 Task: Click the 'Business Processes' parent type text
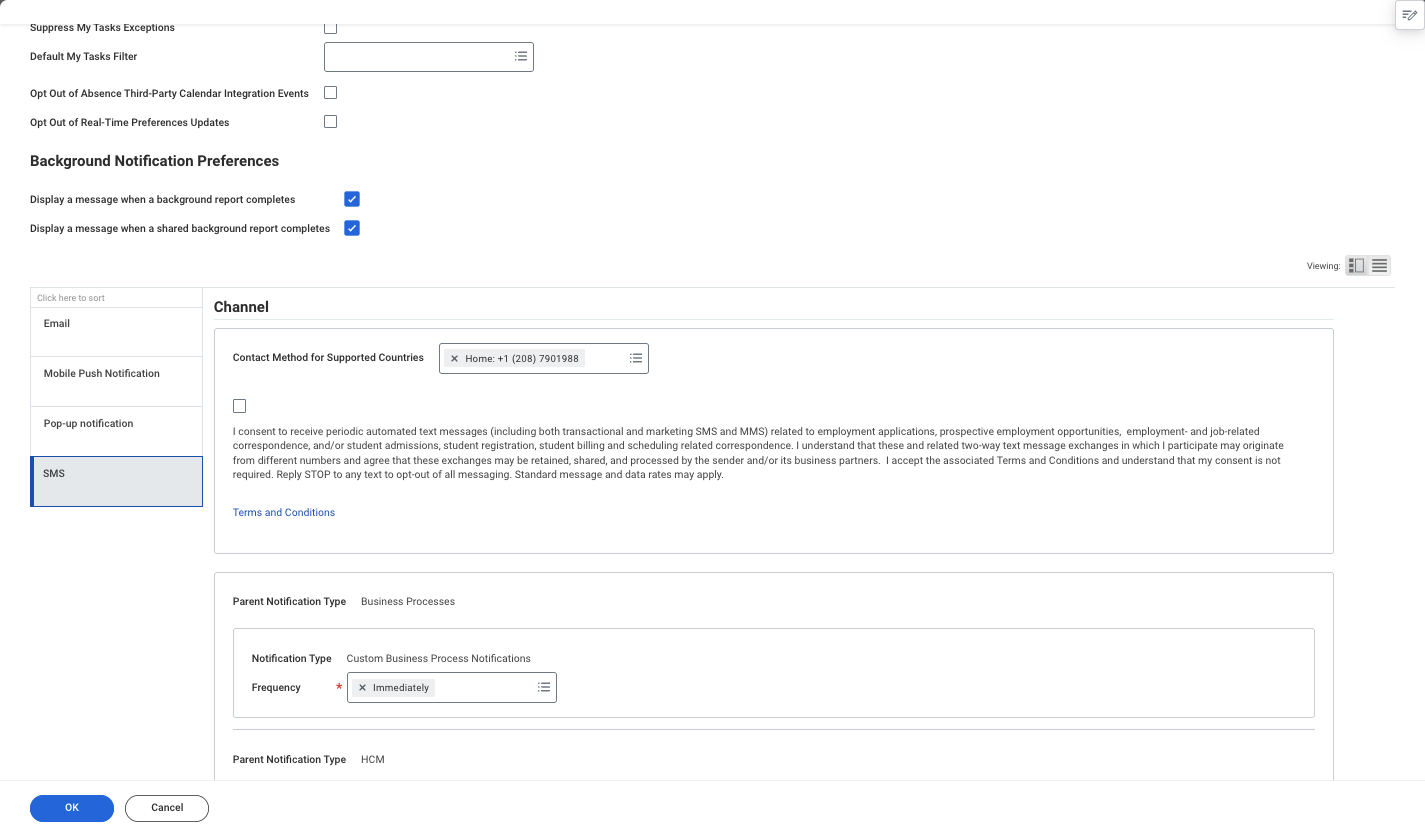tap(408, 602)
